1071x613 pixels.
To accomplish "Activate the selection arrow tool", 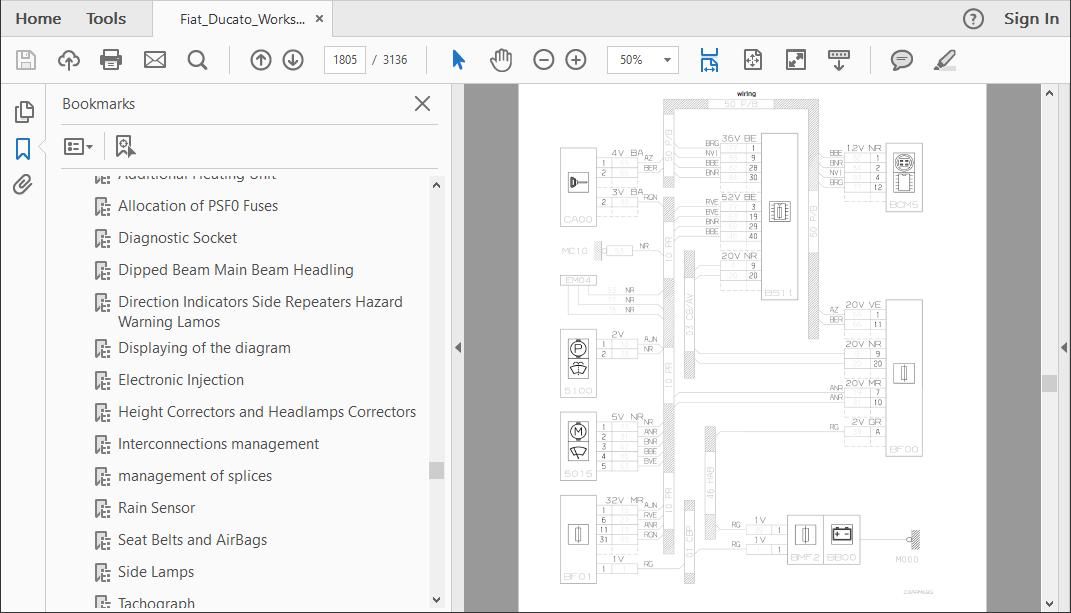I will (x=458, y=60).
